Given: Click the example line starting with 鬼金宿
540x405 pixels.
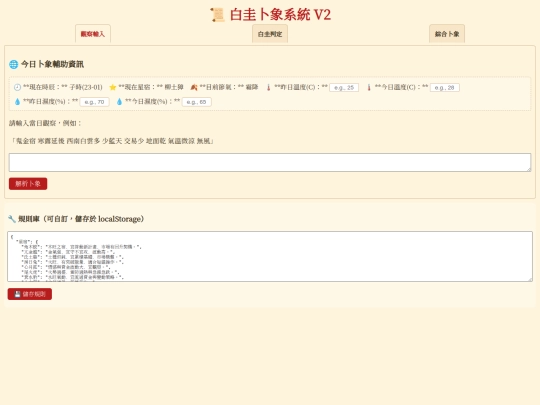Looking at the screenshot, I should coord(112,141).
